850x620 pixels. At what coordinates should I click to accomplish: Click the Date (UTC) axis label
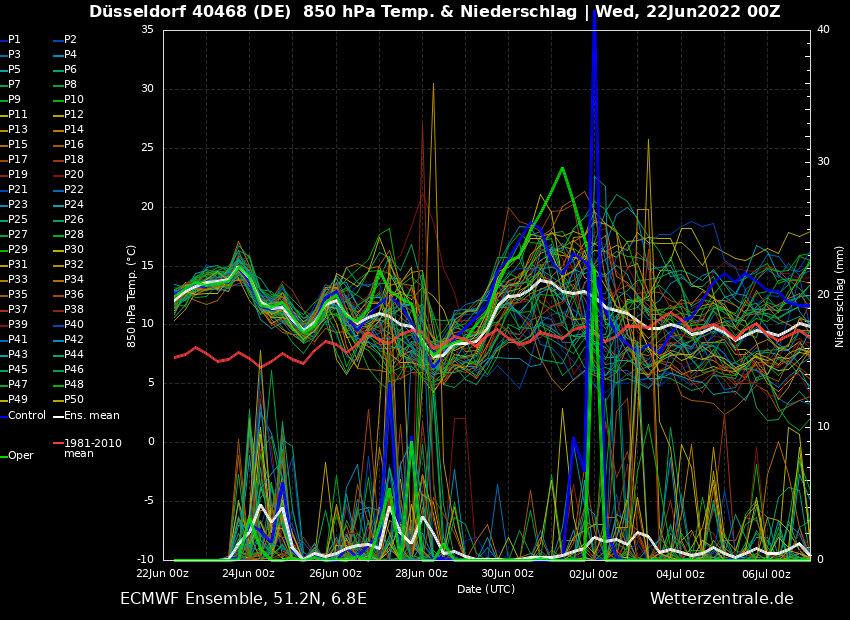[486, 589]
